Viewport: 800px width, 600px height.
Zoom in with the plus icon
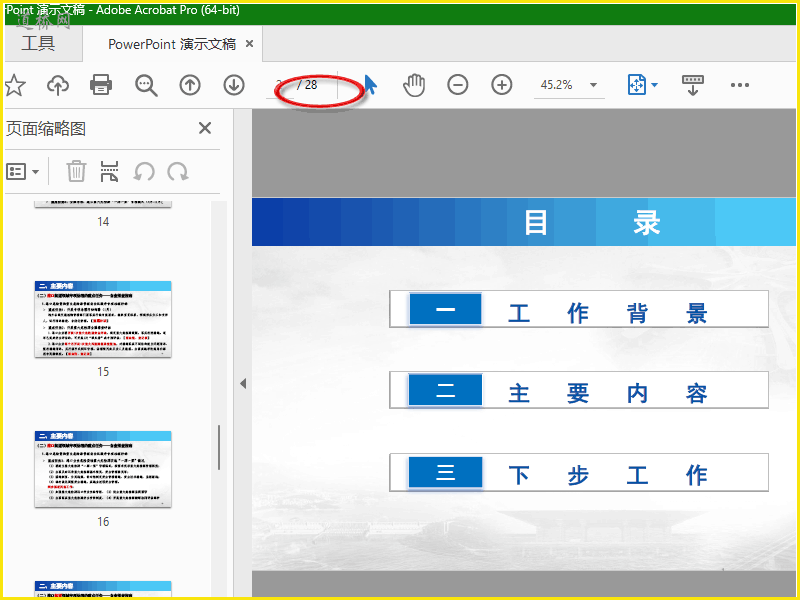tap(502, 85)
